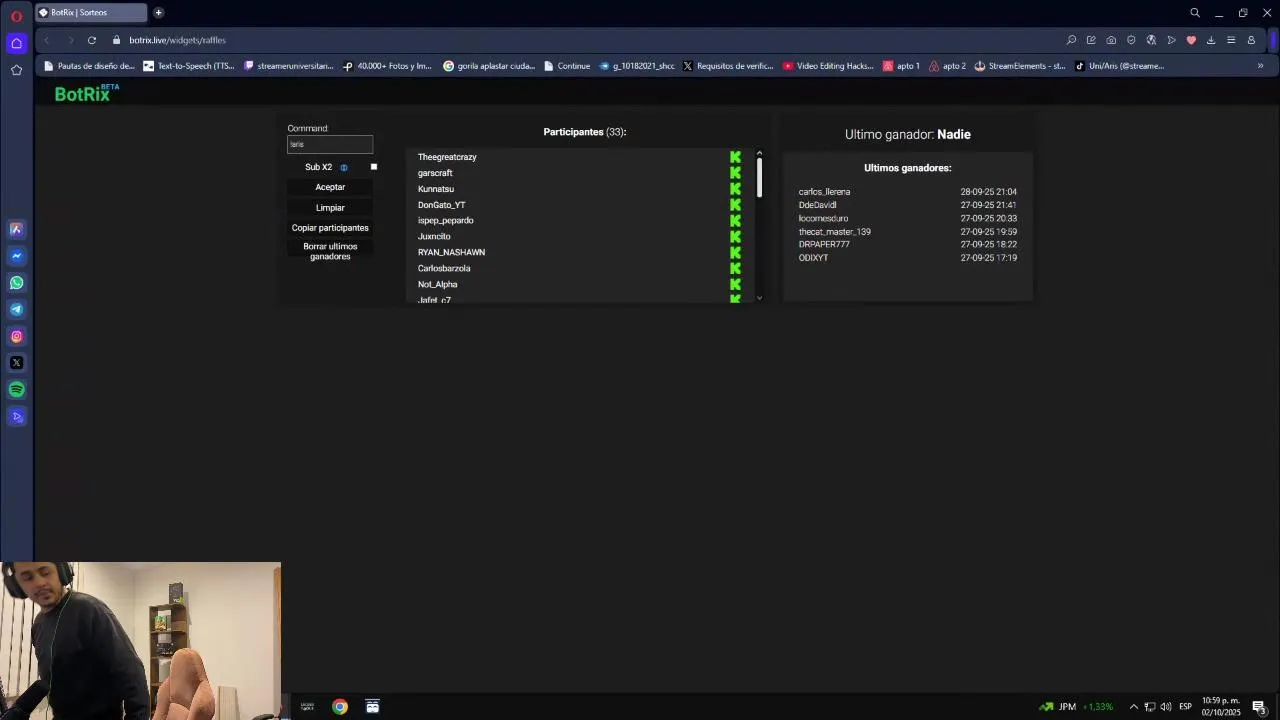The image size is (1280, 720).
Task: Search open tabs from the title bar
Action: click(1194, 13)
